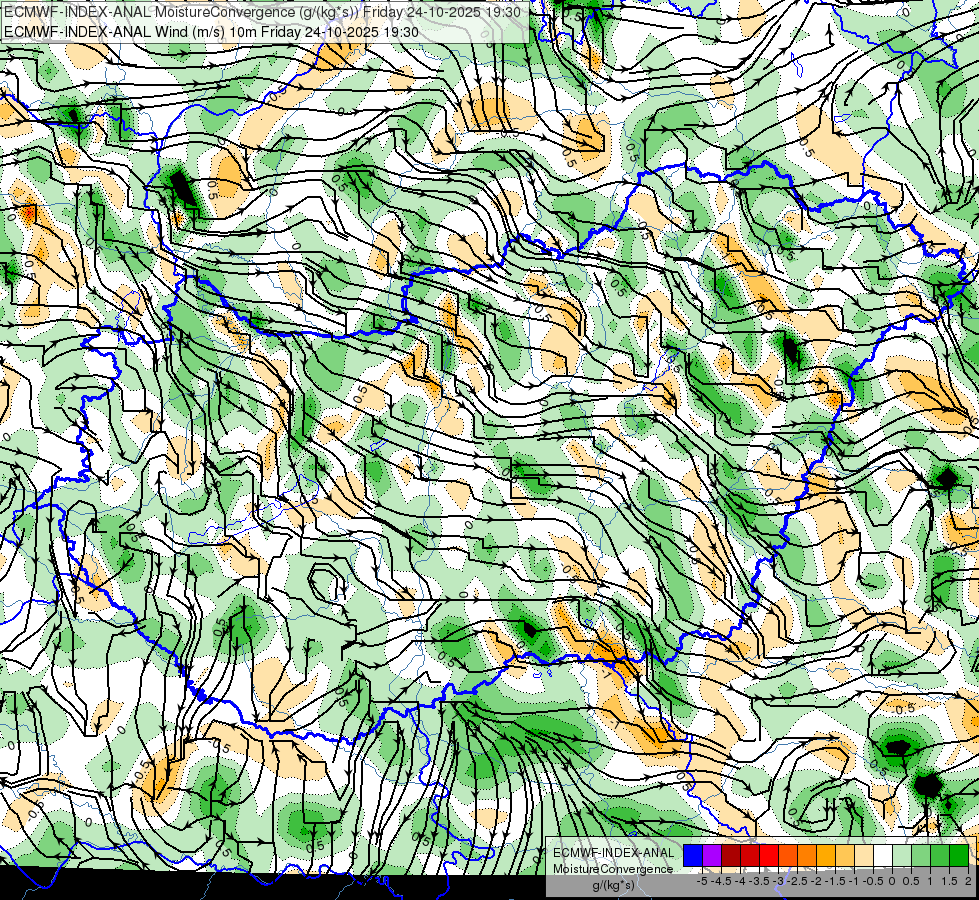
Task: Click the '-3.5' legend tick value
Action: [760, 881]
